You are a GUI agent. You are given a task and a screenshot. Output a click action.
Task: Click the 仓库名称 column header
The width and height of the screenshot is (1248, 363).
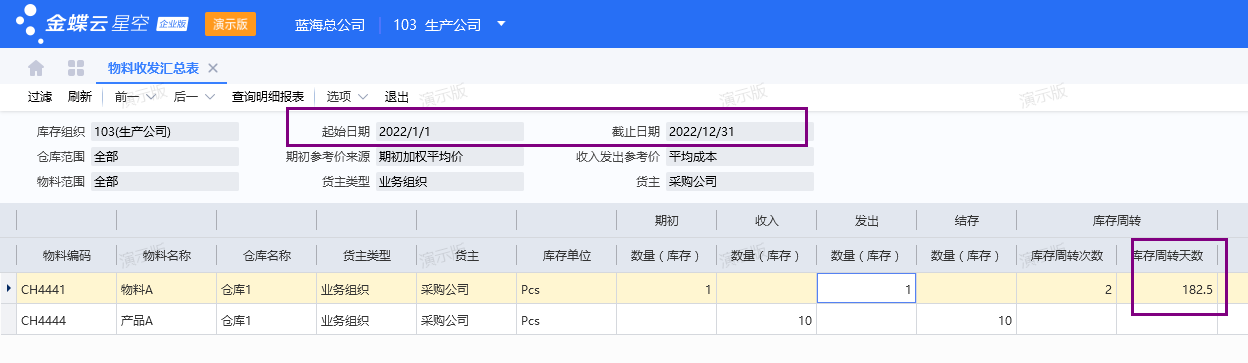point(267,255)
